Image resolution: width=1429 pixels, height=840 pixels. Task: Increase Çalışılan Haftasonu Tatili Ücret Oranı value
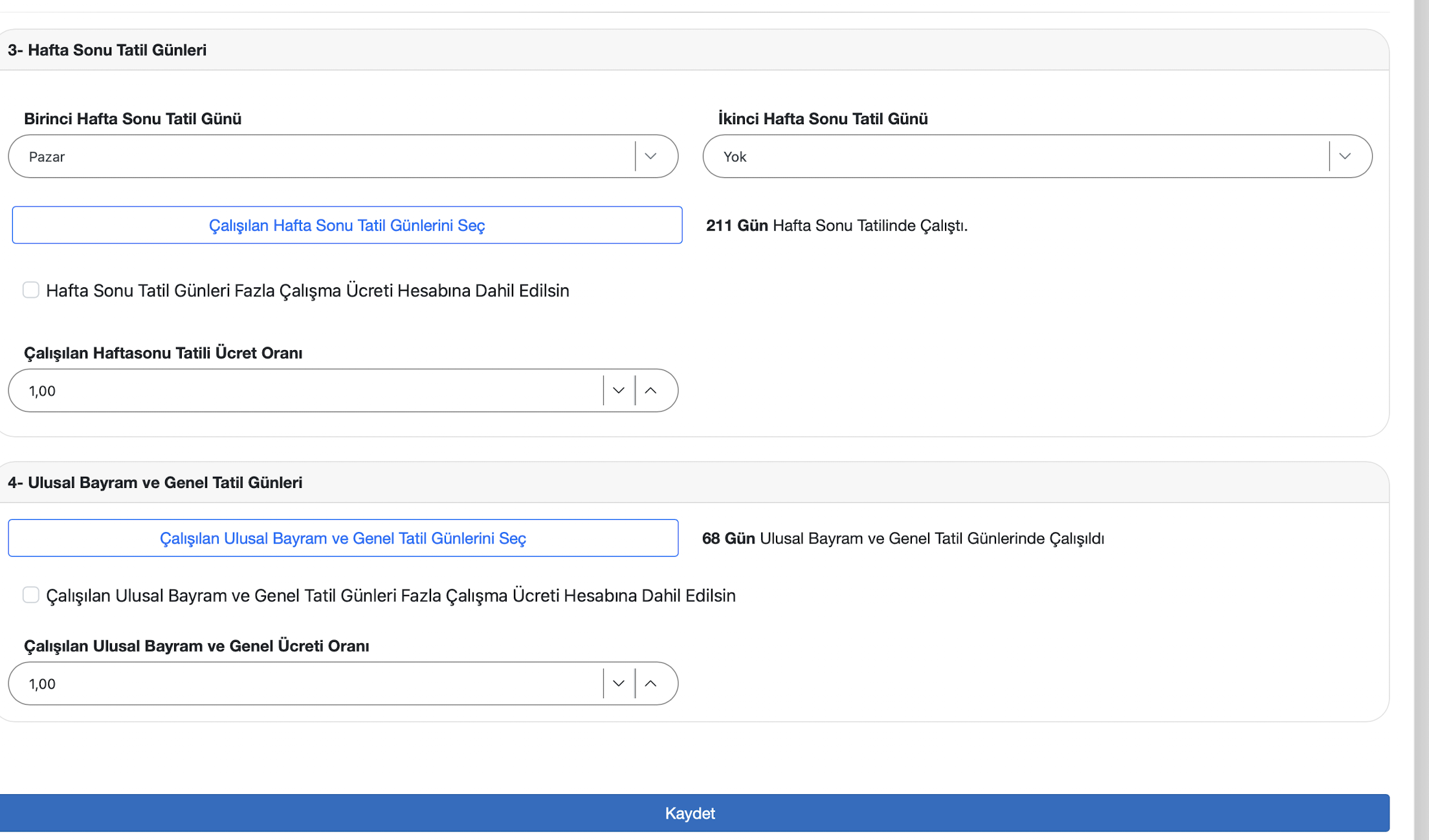pyautogui.click(x=650, y=391)
